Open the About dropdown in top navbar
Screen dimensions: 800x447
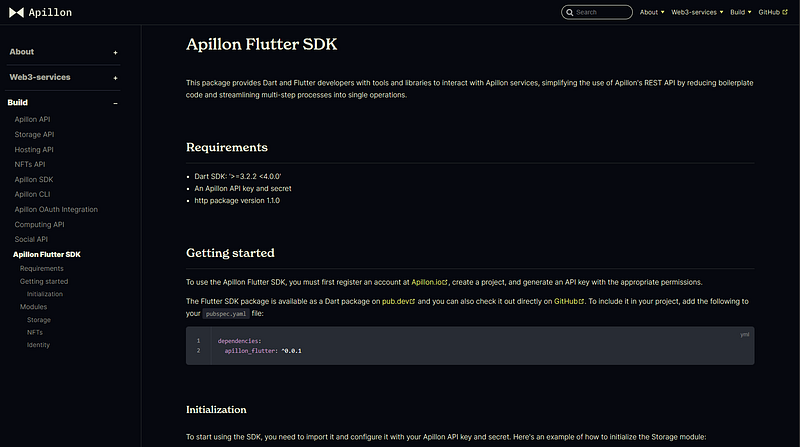coord(652,12)
